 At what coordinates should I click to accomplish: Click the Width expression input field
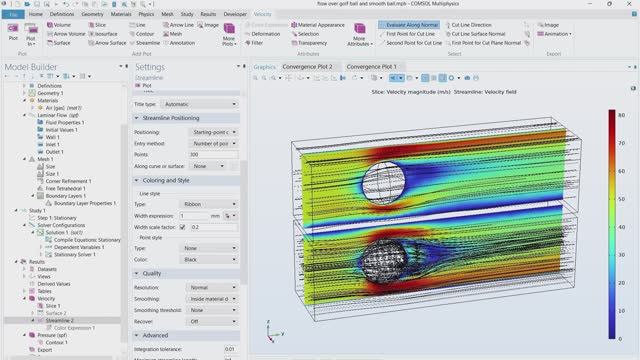click(x=194, y=216)
